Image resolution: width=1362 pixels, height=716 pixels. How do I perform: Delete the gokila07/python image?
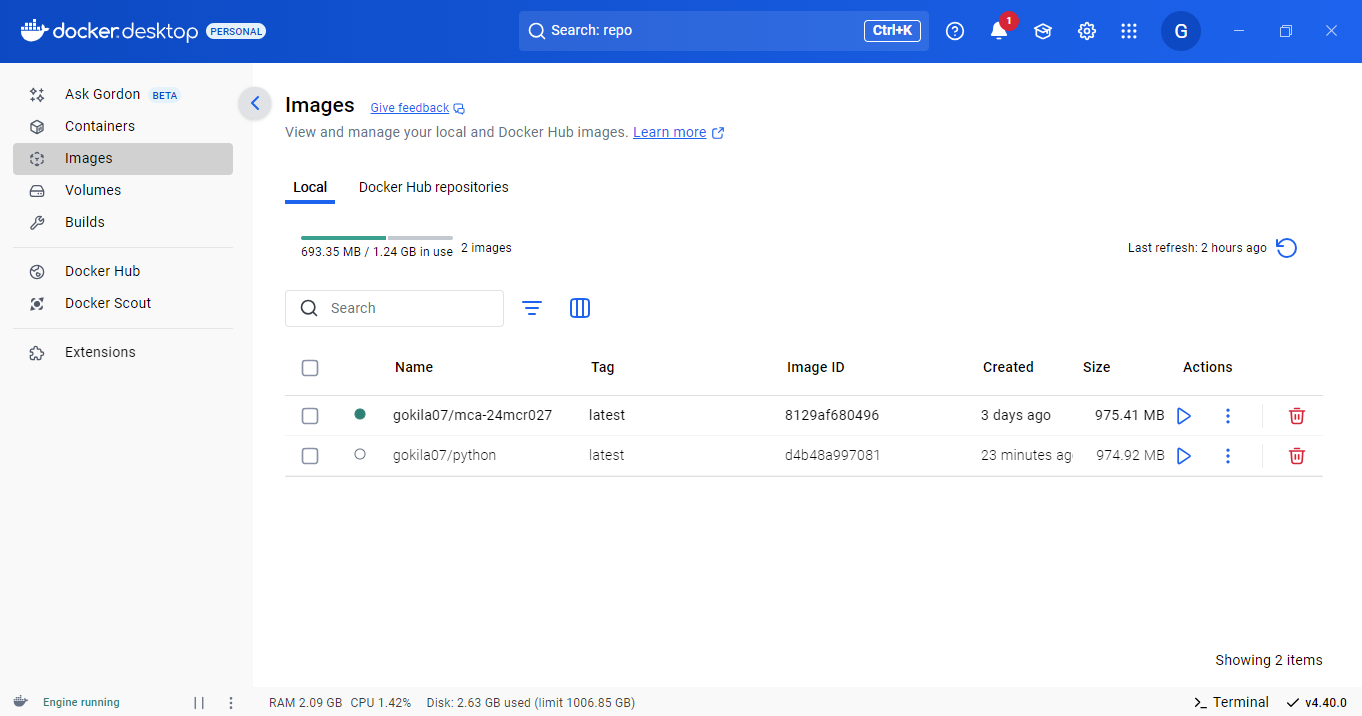[x=1297, y=456]
